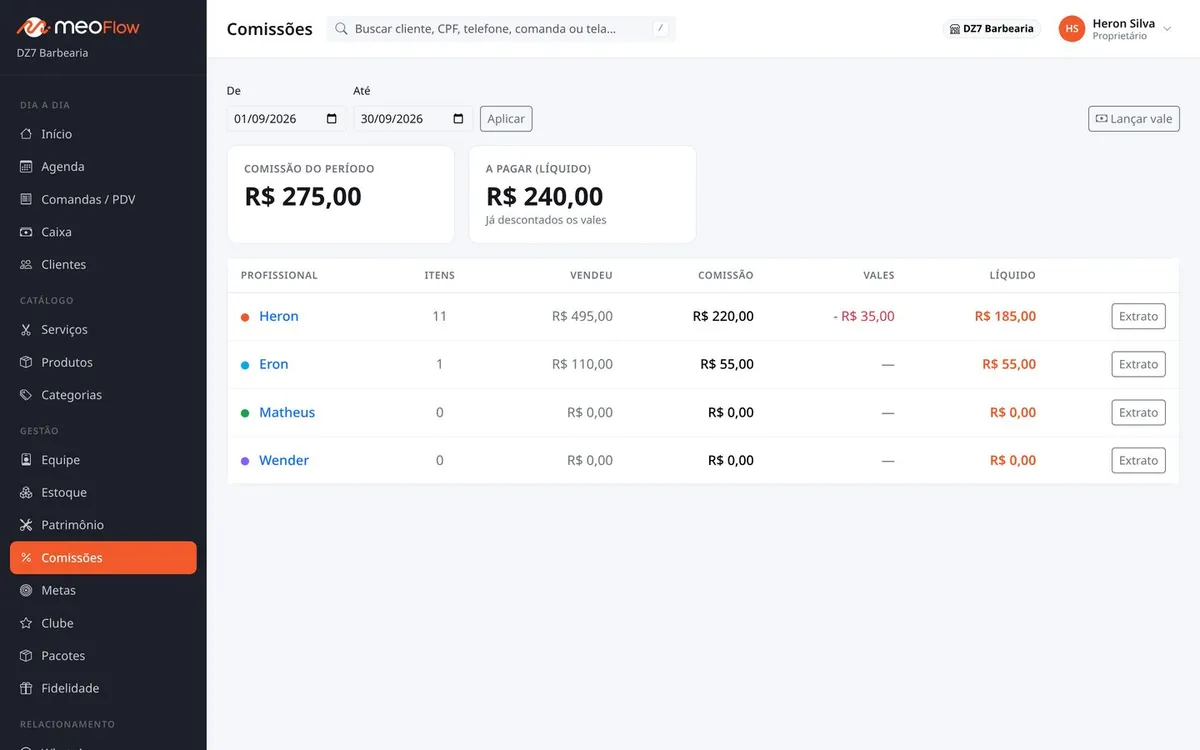Click the Aplicar button
Image resolution: width=1200 pixels, height=750 pixels.
(506, 119)
